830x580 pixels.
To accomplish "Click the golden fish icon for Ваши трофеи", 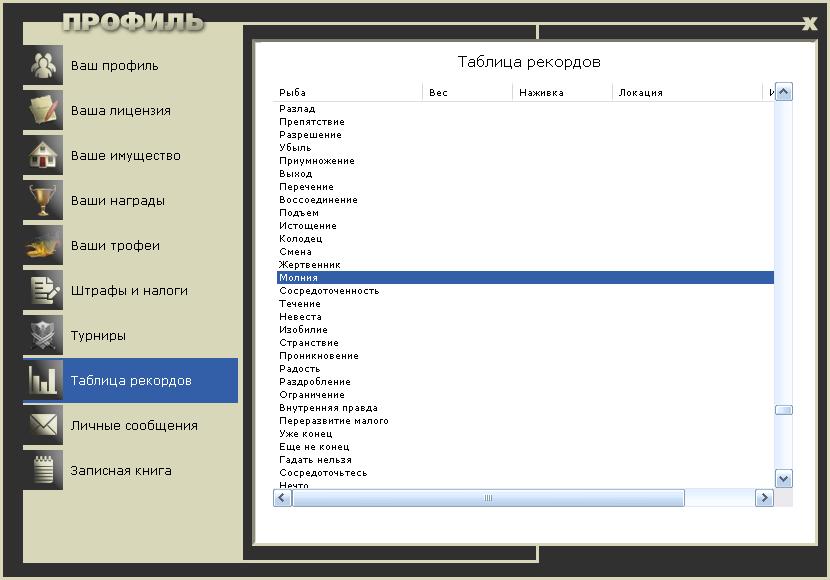I will click(43, 245).
